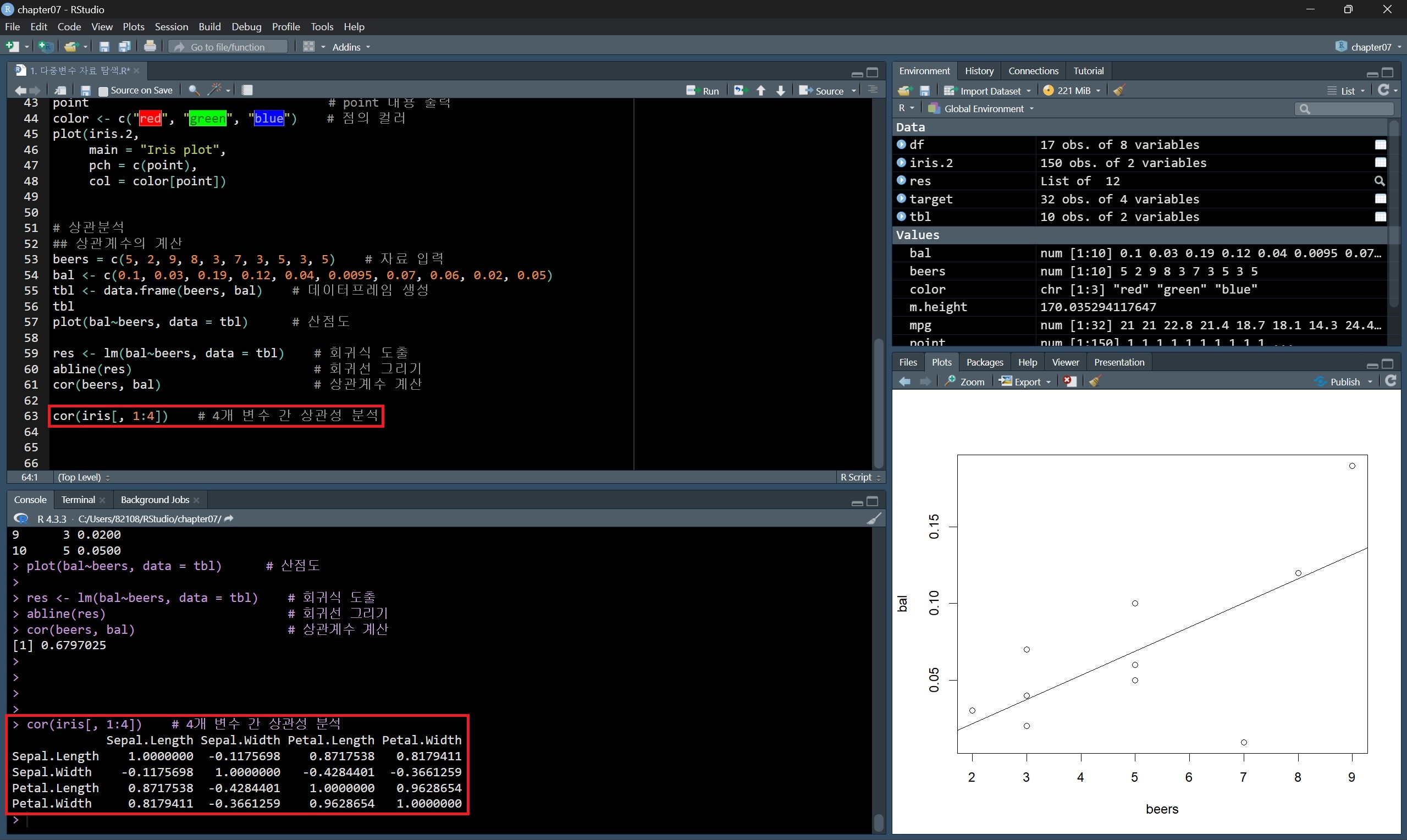1407x840 pixels.
Task: Expand the res list object entry
Action: (x=902, y=181)
